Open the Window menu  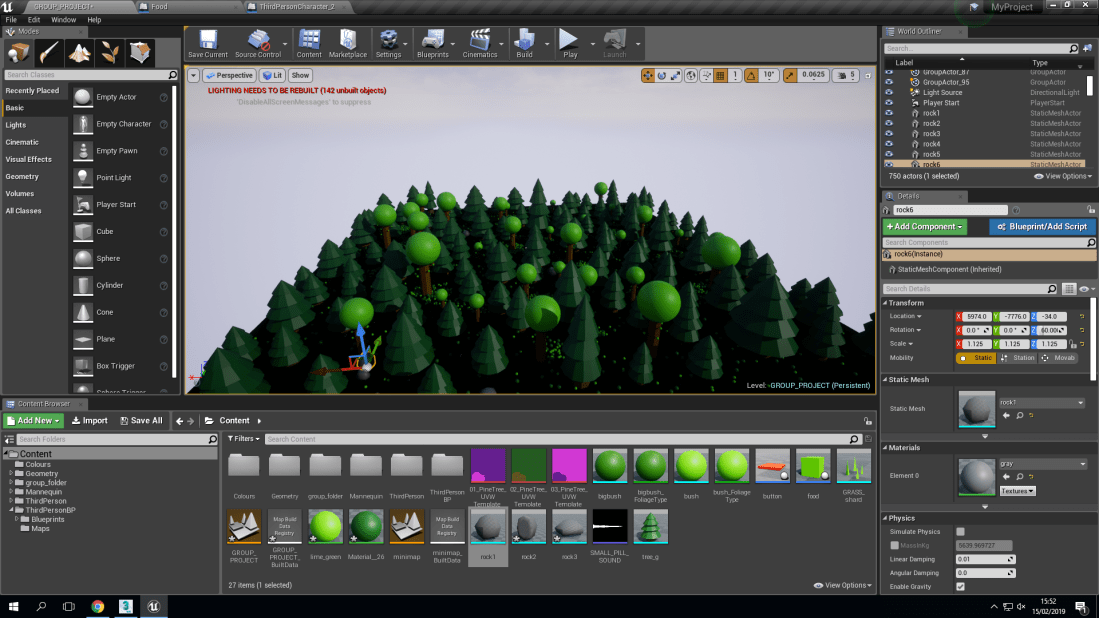[63, 19]
